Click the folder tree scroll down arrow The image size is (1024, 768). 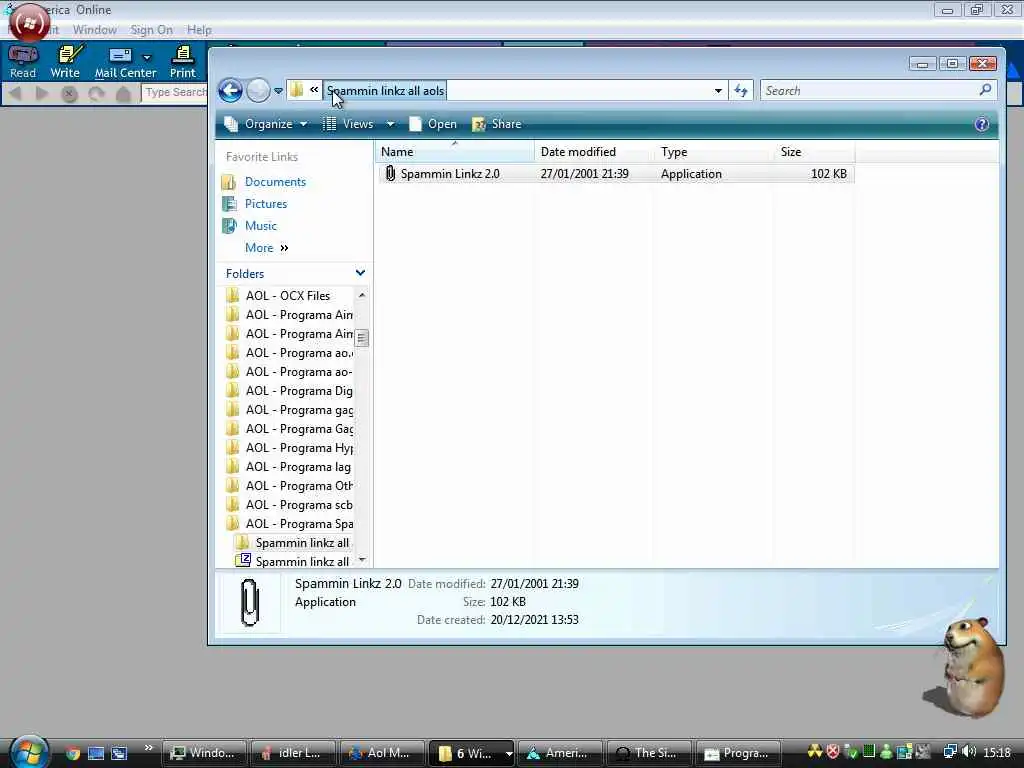point(362,560)
